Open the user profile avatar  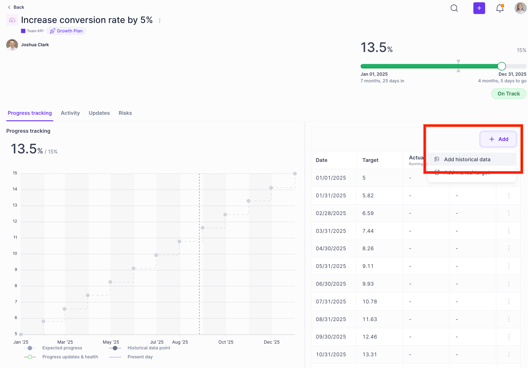520,8
